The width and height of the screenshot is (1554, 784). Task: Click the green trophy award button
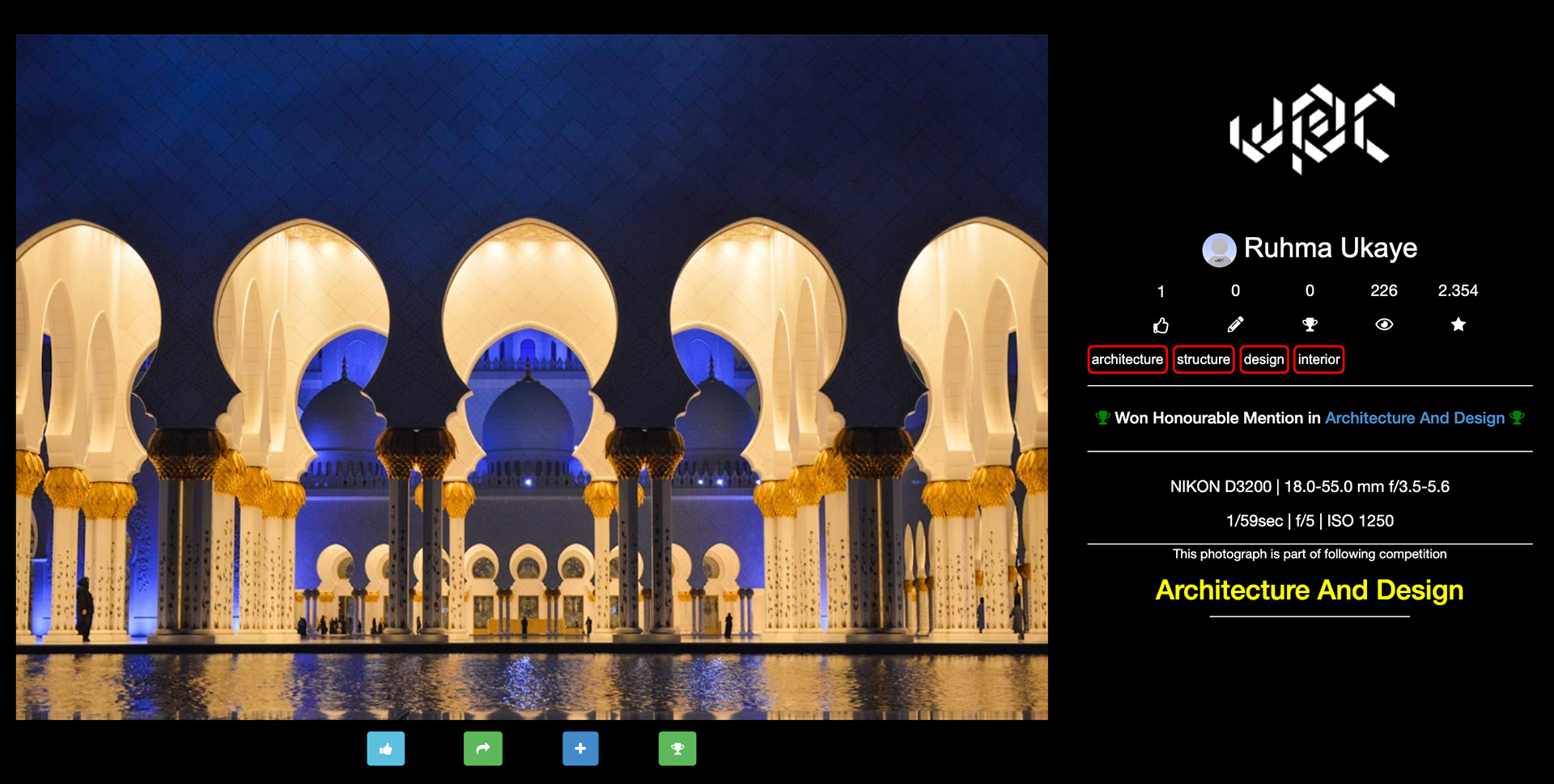[677, 748]
